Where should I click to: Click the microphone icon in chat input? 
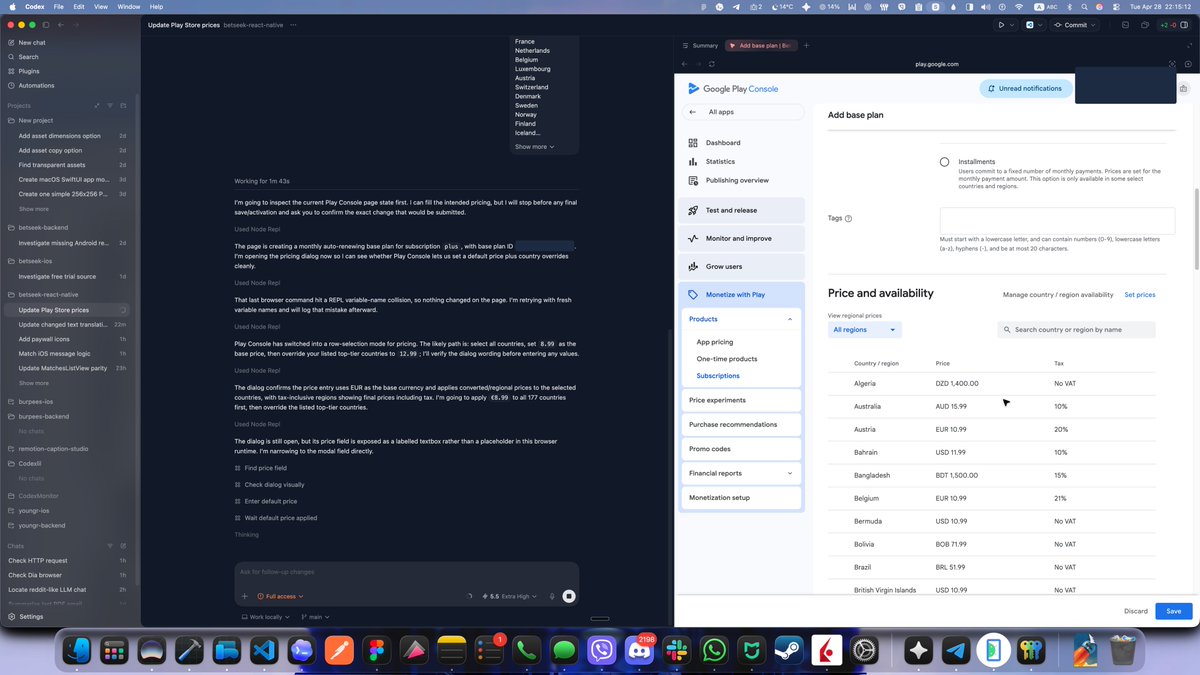[x=552, y=596]
